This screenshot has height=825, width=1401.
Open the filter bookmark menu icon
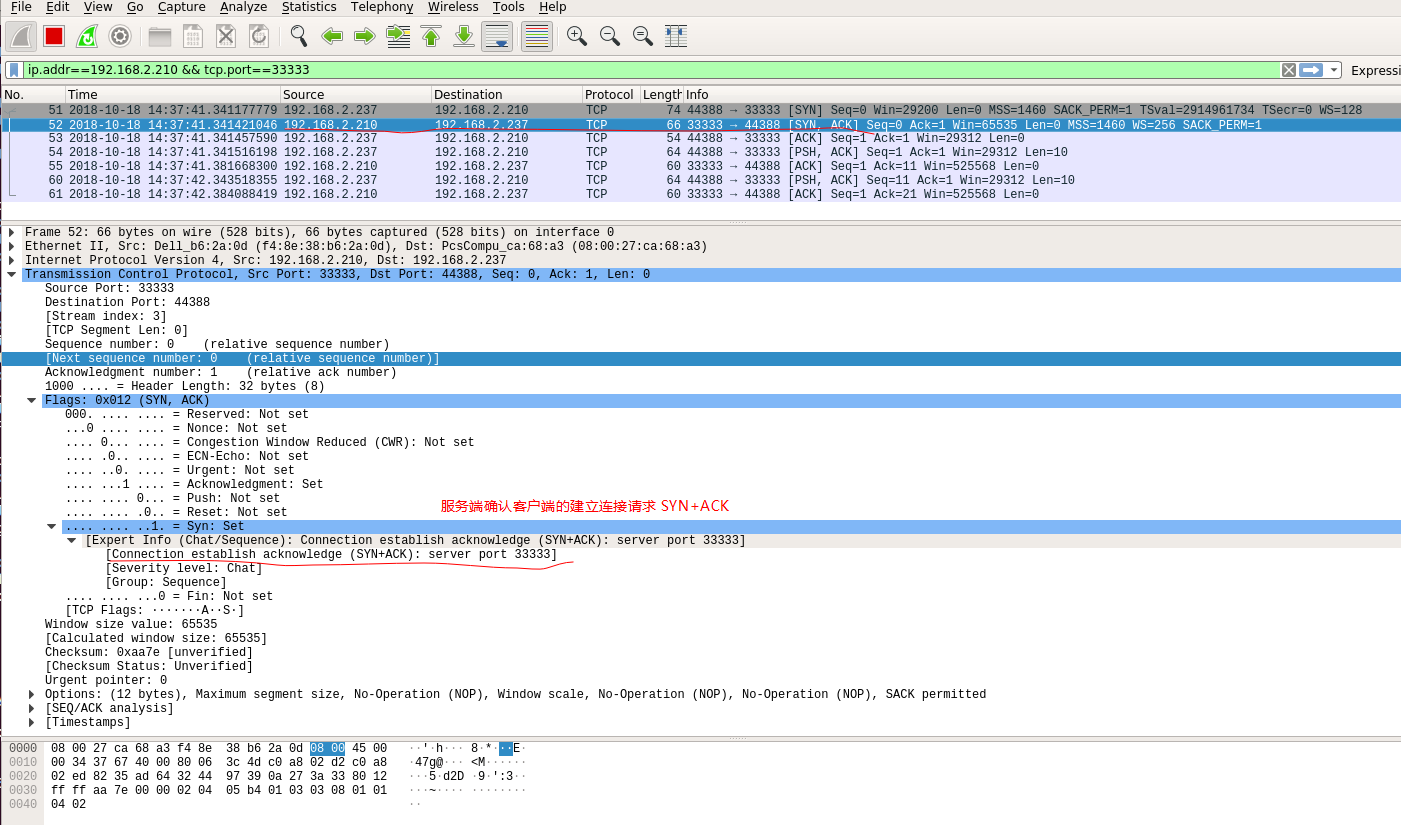coord(14,70)
